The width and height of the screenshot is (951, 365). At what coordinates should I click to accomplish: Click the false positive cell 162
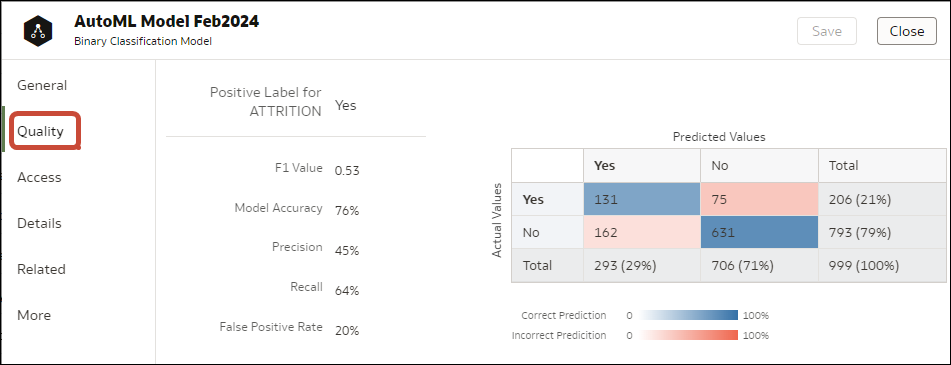click(x=642, y=232)
